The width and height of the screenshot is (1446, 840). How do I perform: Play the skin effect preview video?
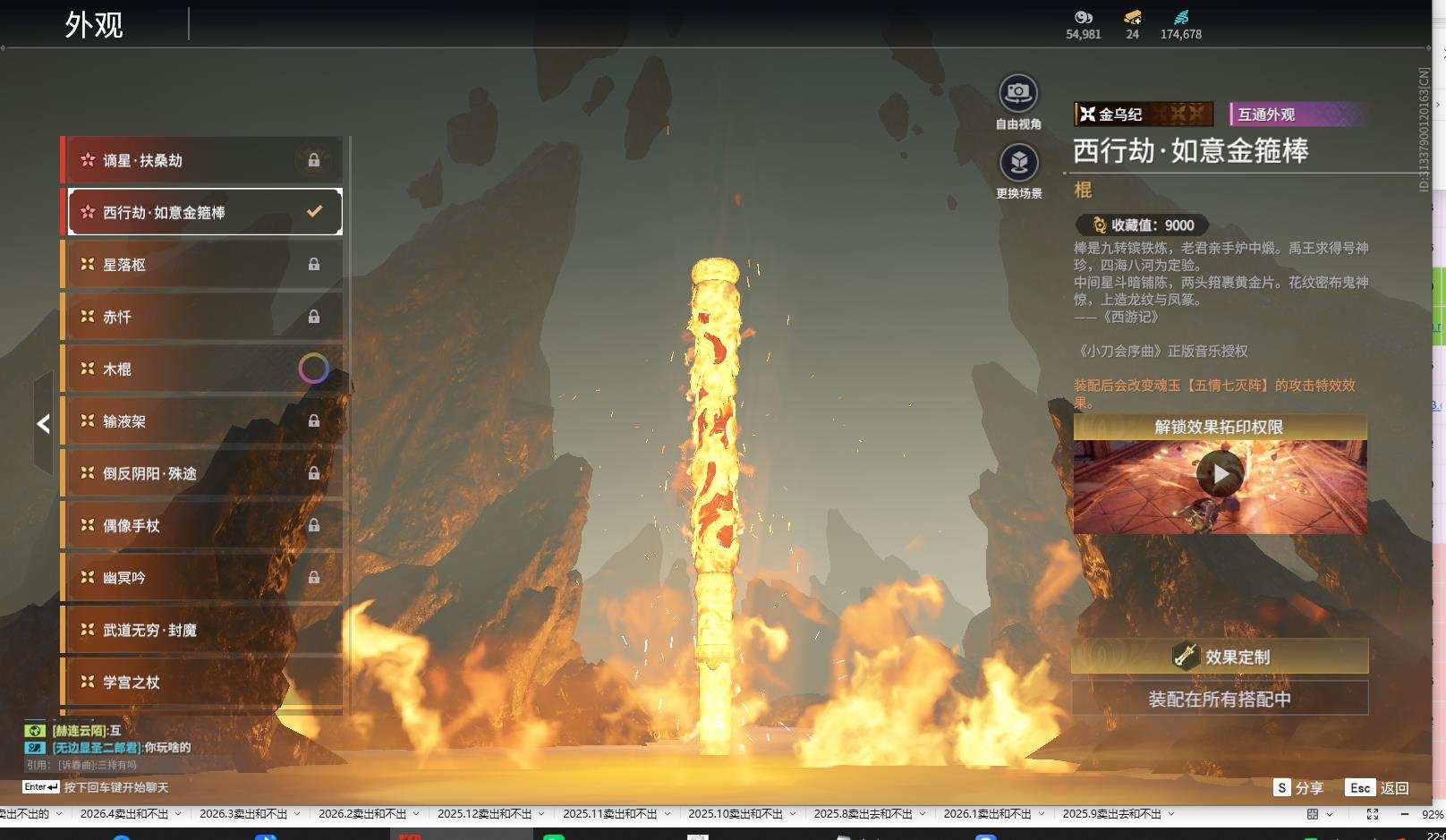[1221, 473]
